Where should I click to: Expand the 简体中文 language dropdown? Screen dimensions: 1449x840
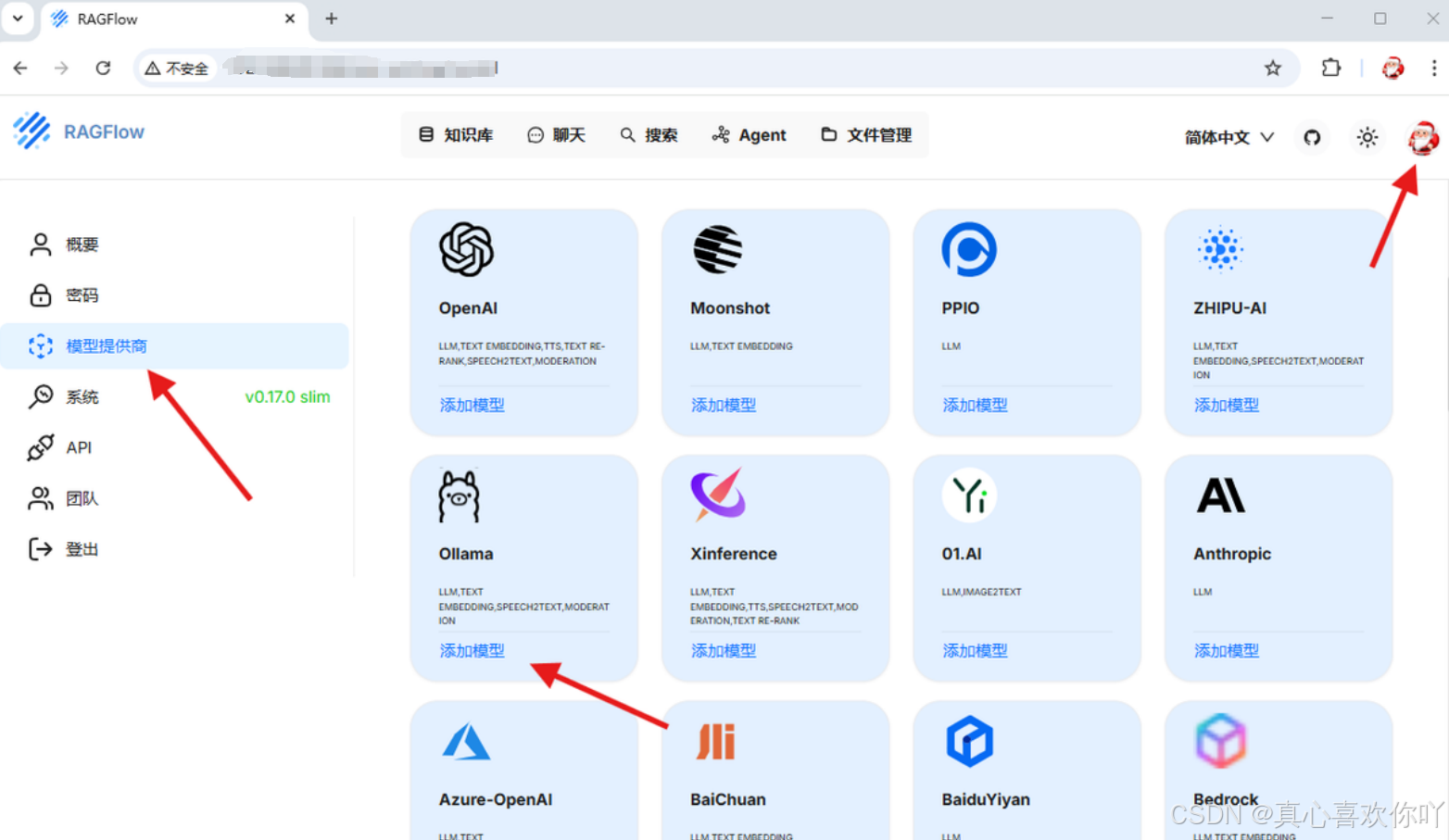point(1228,136)
